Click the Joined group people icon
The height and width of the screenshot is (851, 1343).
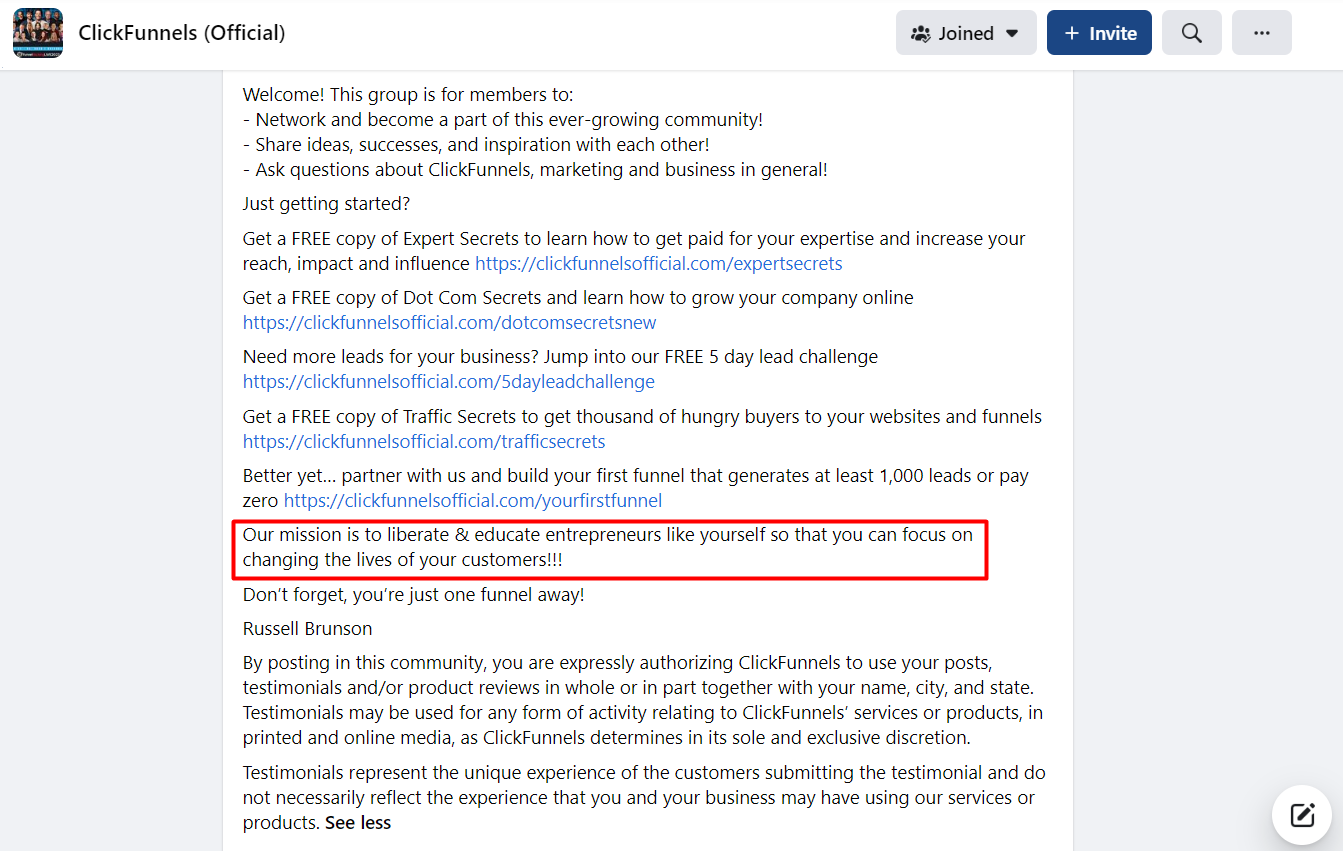(921, 33)
